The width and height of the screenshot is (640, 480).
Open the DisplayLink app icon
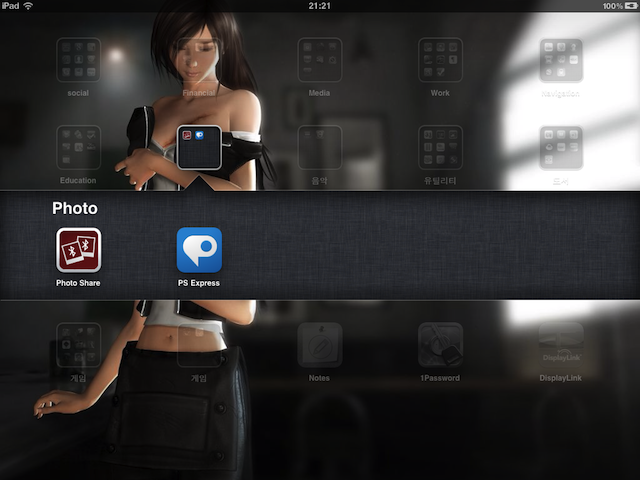click(561, 345)
